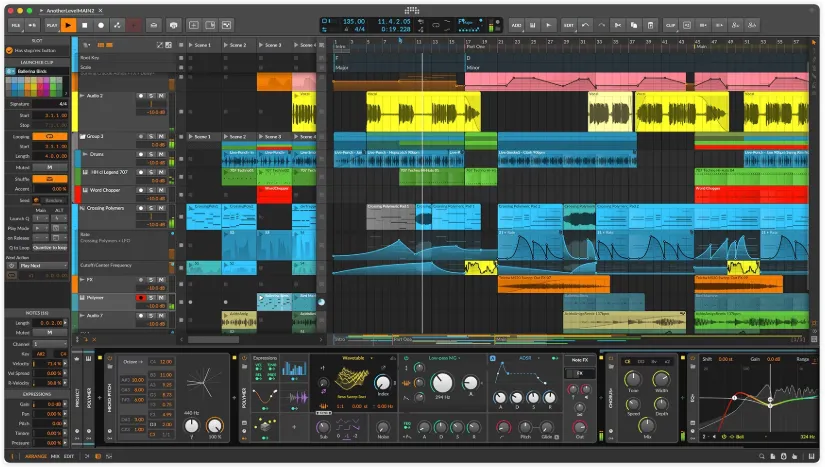Toggle the 'Has stop/rec button' checkbox
The width and height of the screenshot is (825, 467).
[9, 50]
